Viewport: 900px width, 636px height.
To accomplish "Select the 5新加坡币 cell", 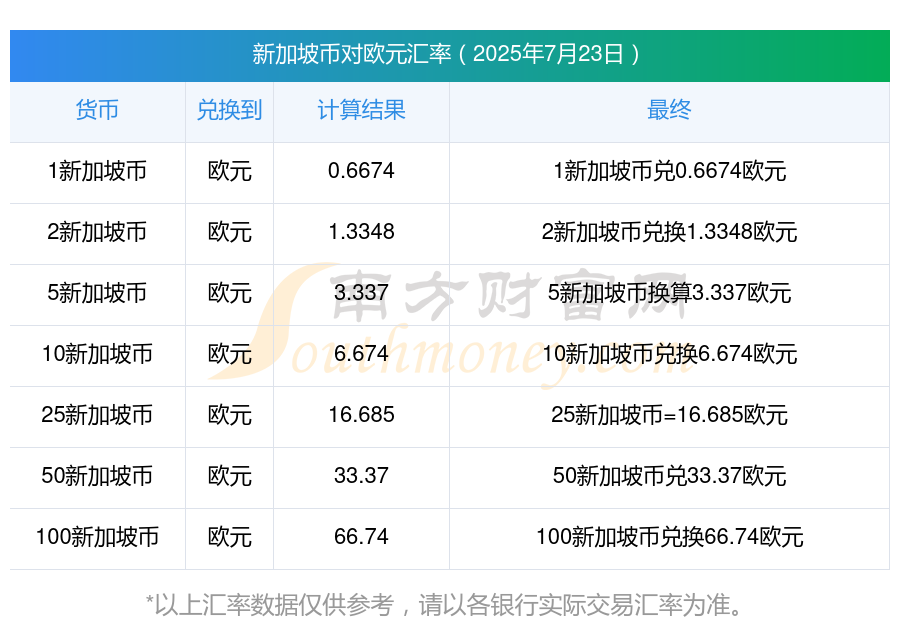I will click(97, 293).
